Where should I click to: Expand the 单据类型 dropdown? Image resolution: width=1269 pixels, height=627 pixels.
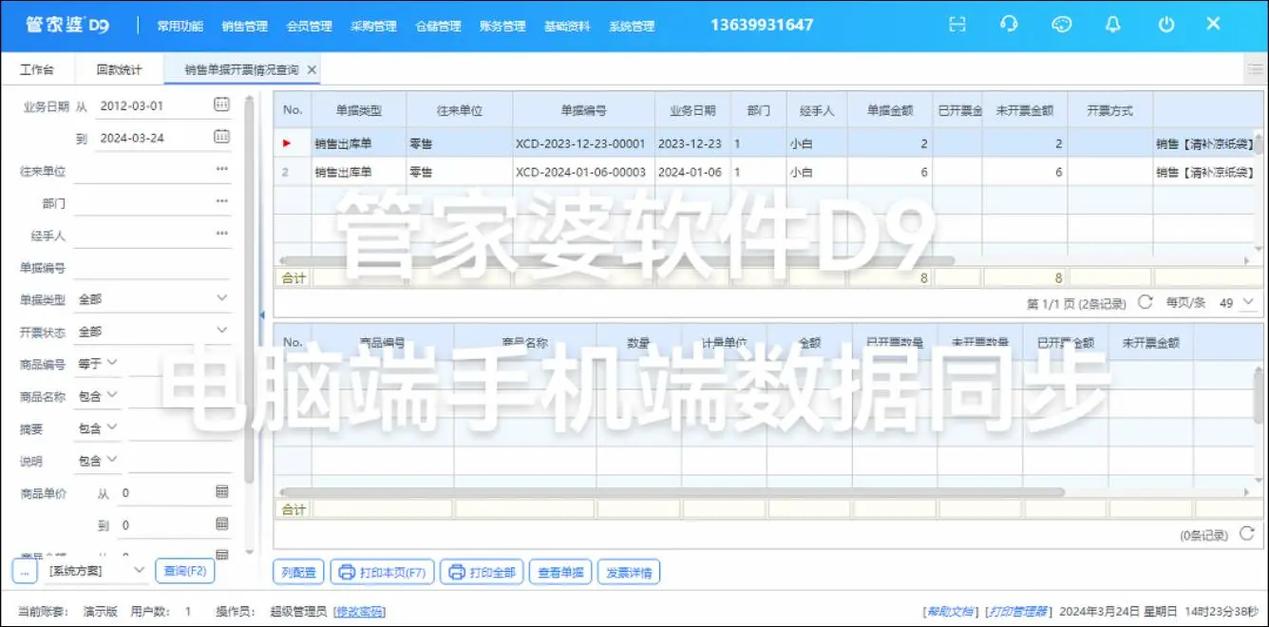[221, 299]
